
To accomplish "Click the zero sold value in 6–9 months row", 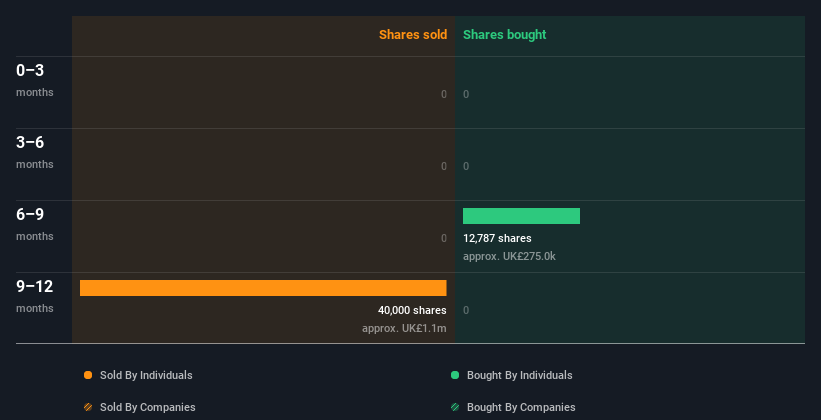I will [444, 238].
